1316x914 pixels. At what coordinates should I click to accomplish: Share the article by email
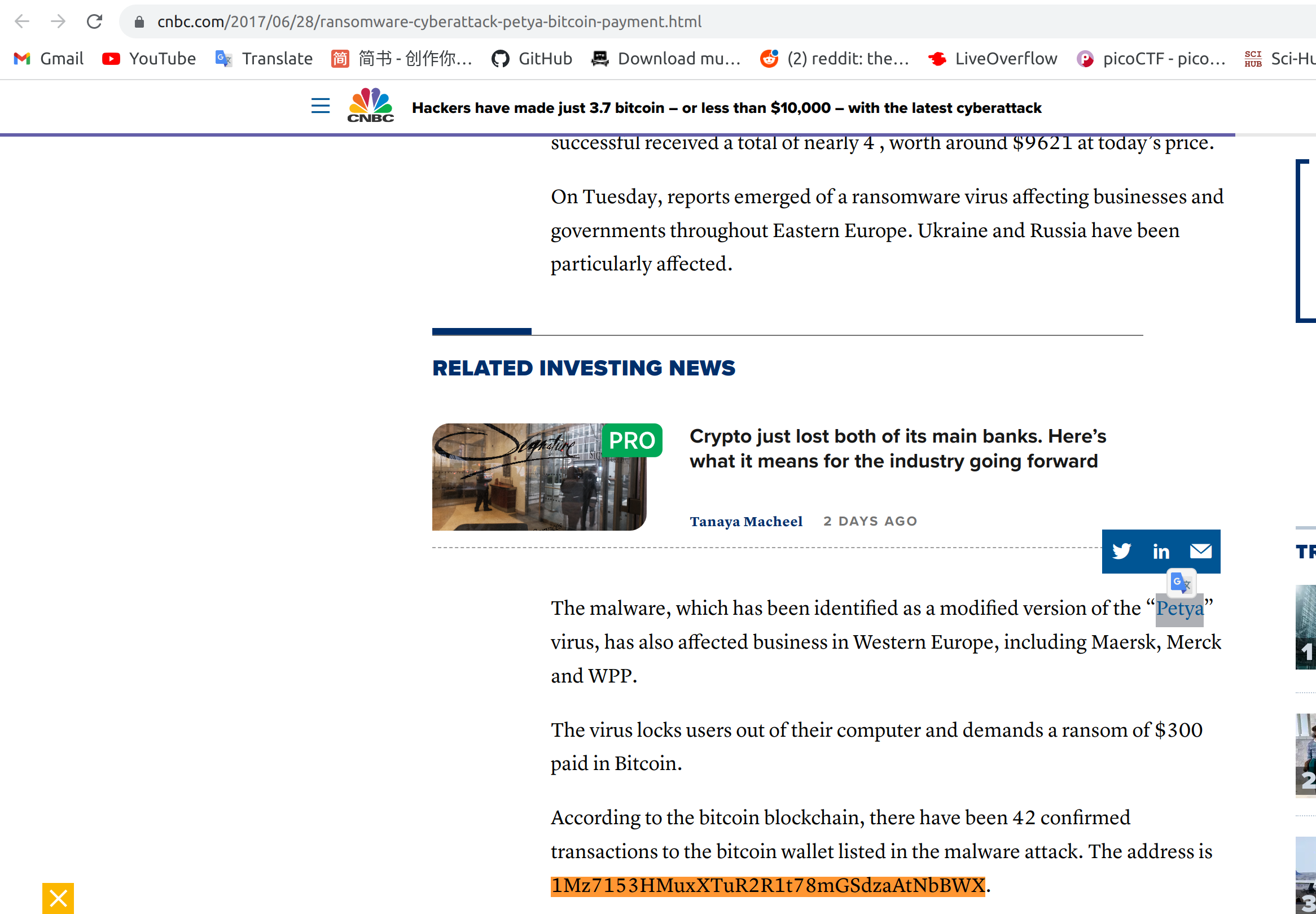tap(1200, 552)
